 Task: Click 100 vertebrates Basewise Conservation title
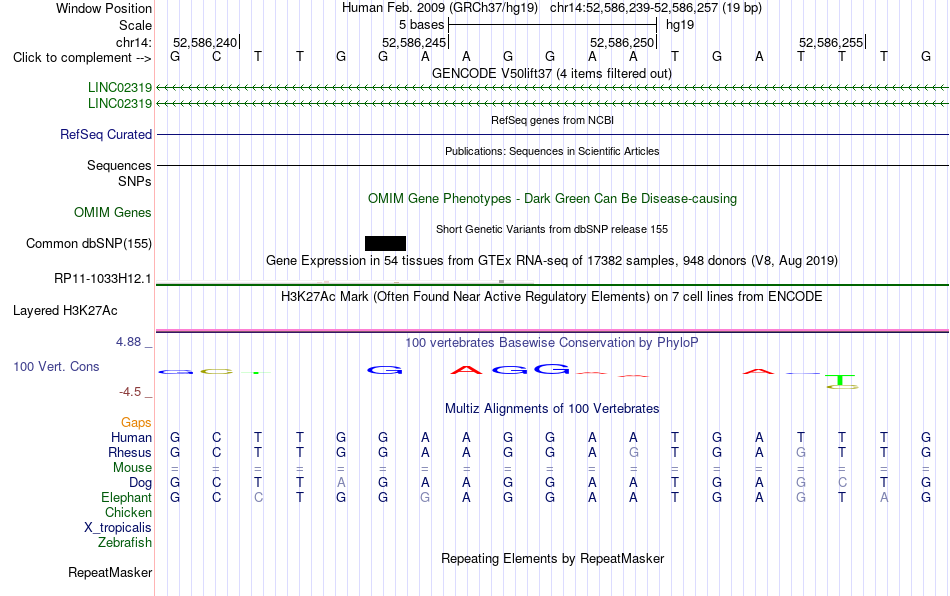[x=552, y=343]
